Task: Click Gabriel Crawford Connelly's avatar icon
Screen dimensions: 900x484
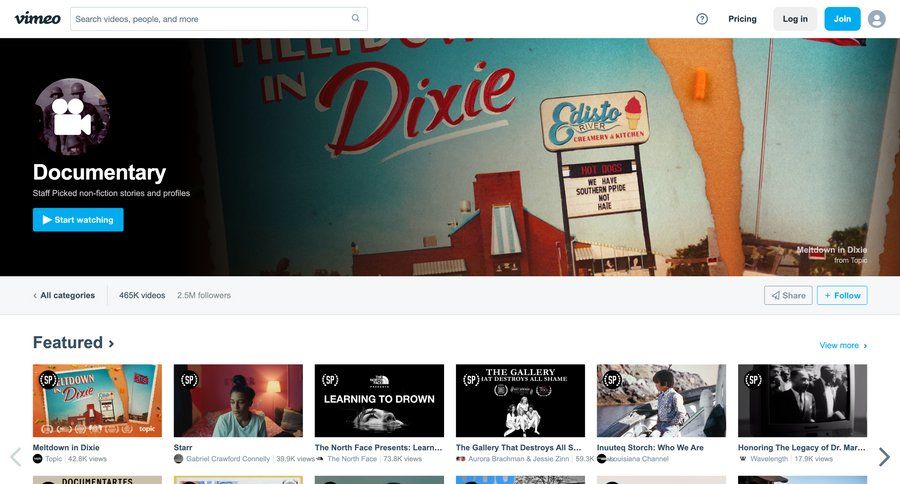Action: point(179,459)
